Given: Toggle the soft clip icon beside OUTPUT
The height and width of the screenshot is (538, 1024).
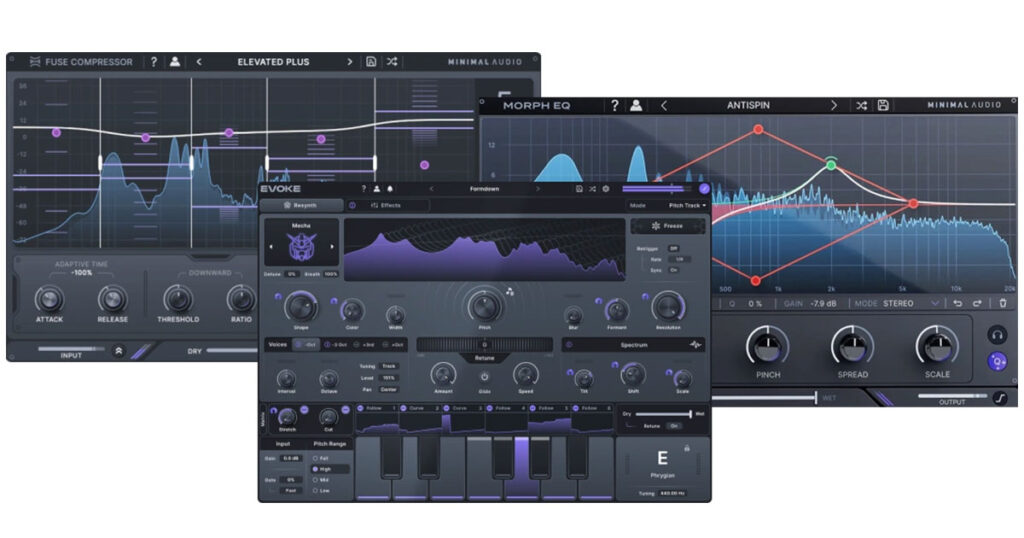Looking at the screenshot, I should point(1000,397).
